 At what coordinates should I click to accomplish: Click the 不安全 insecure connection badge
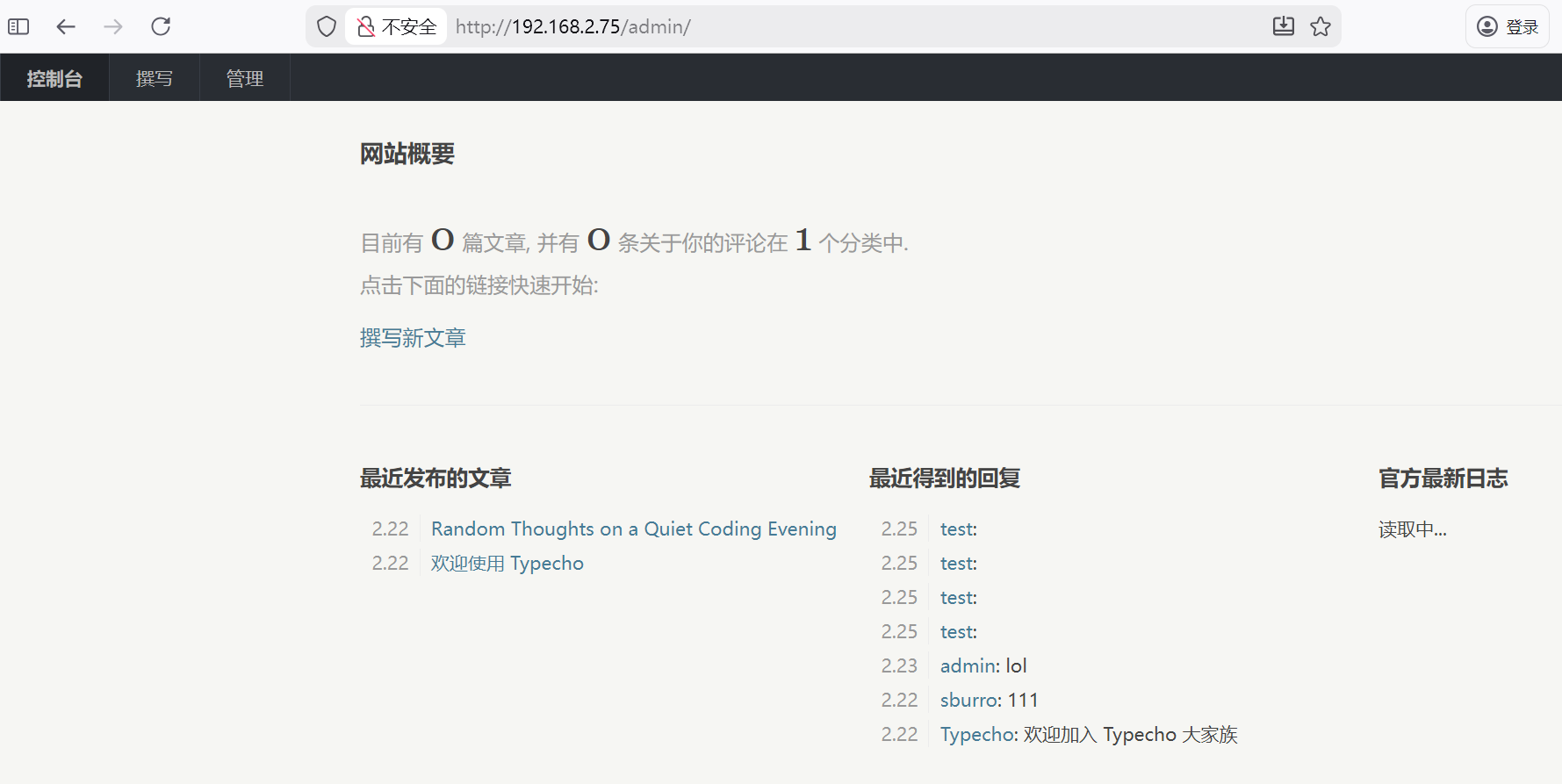pos(397,26)
